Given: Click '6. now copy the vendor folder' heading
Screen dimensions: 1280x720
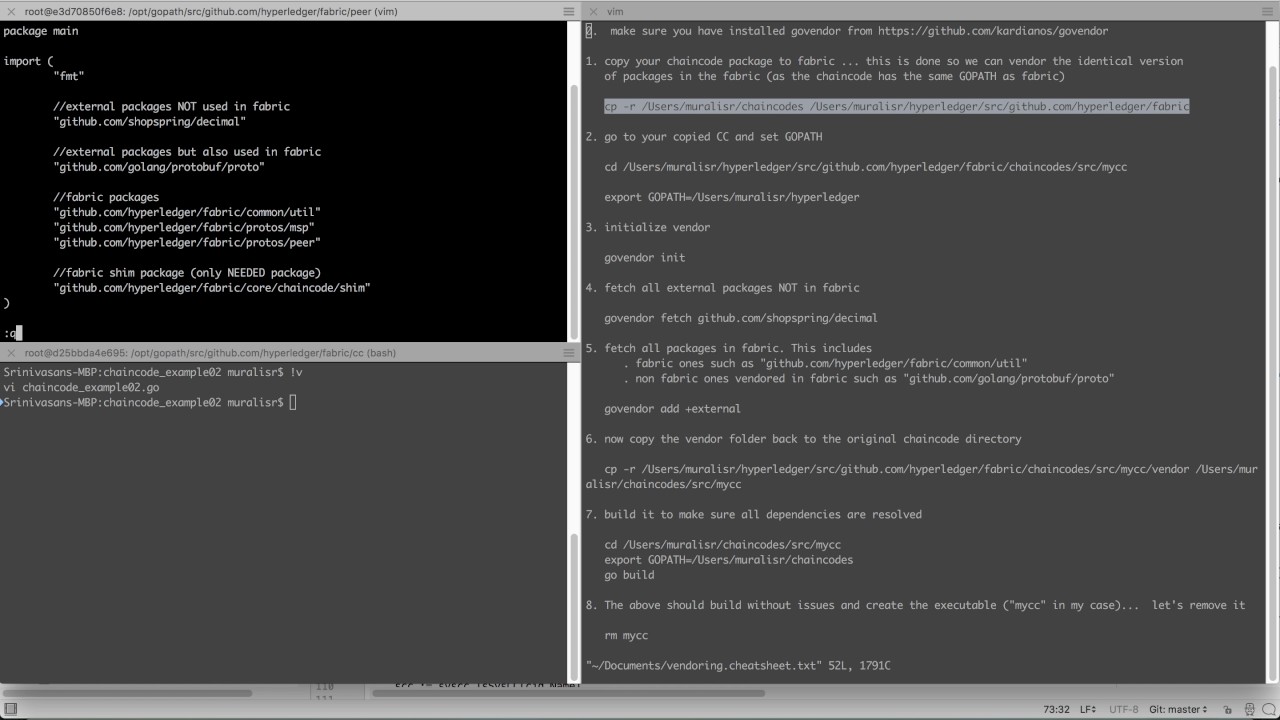Looking at the screenshot, I should [x=804, y=439].
